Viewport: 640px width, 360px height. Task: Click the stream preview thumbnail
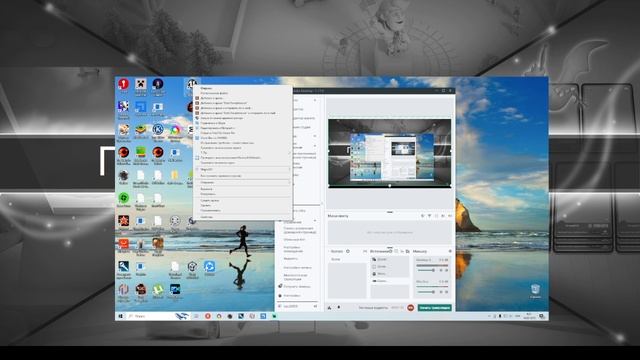389,153
